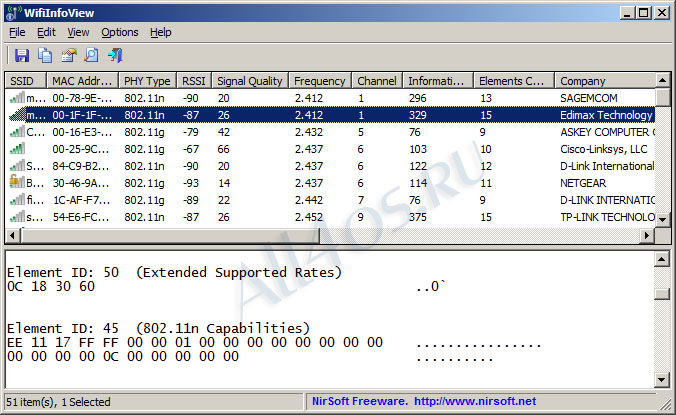Click MAC address 00-16-E3 cell

[81, 132]
